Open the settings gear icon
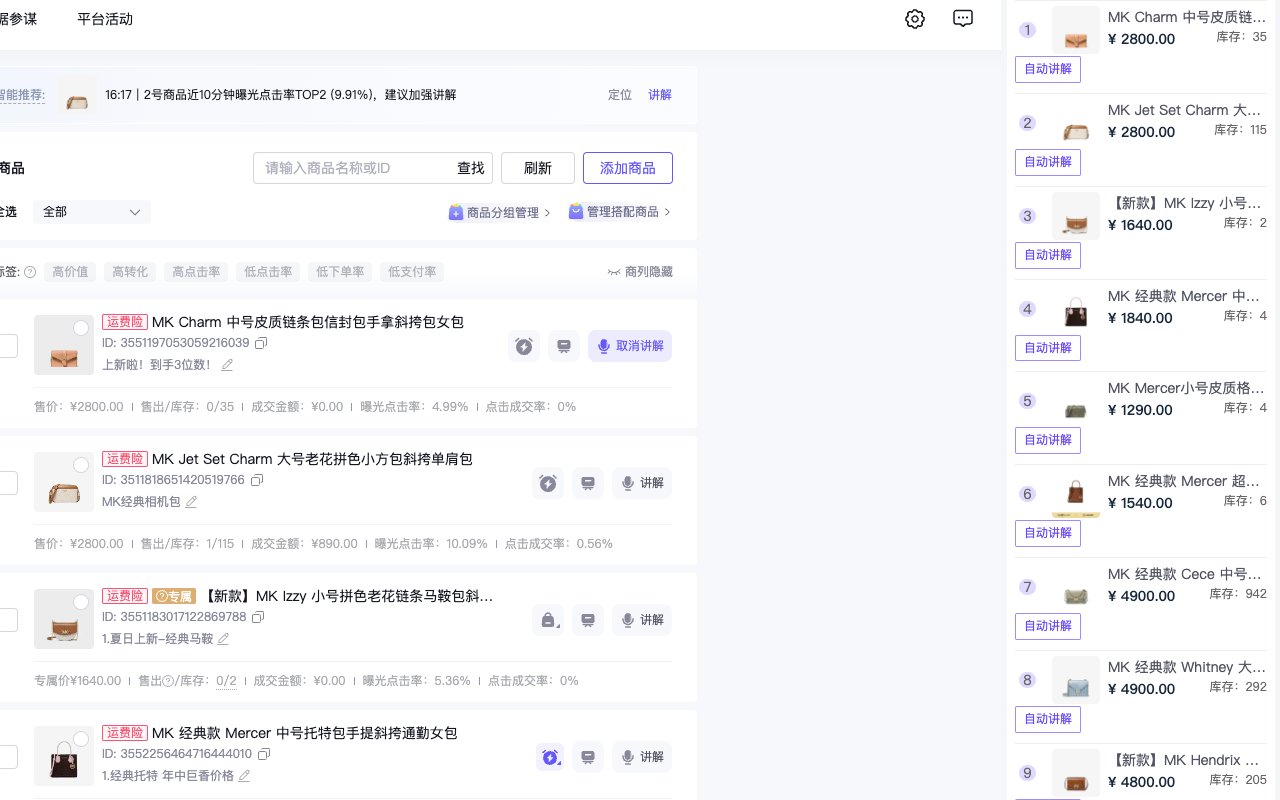This screenshot has height=800, width=1280. pos(915,19)
